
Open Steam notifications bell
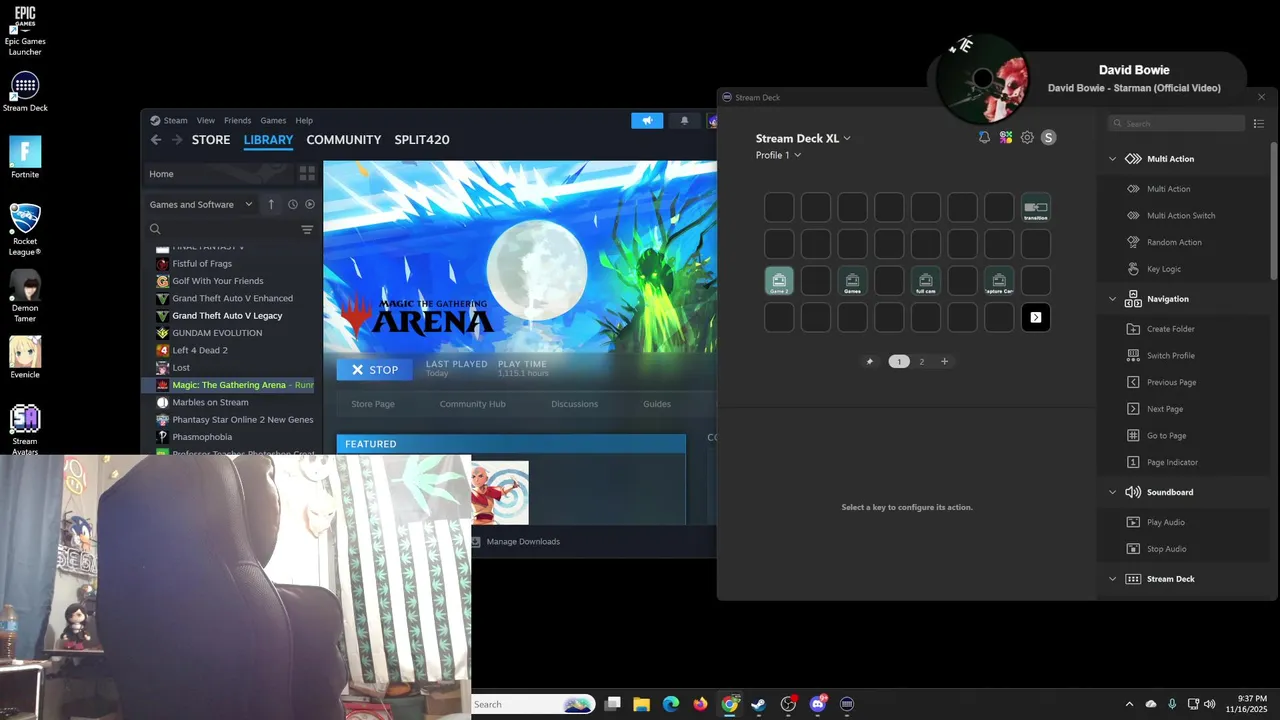click(x=684, y=121)
